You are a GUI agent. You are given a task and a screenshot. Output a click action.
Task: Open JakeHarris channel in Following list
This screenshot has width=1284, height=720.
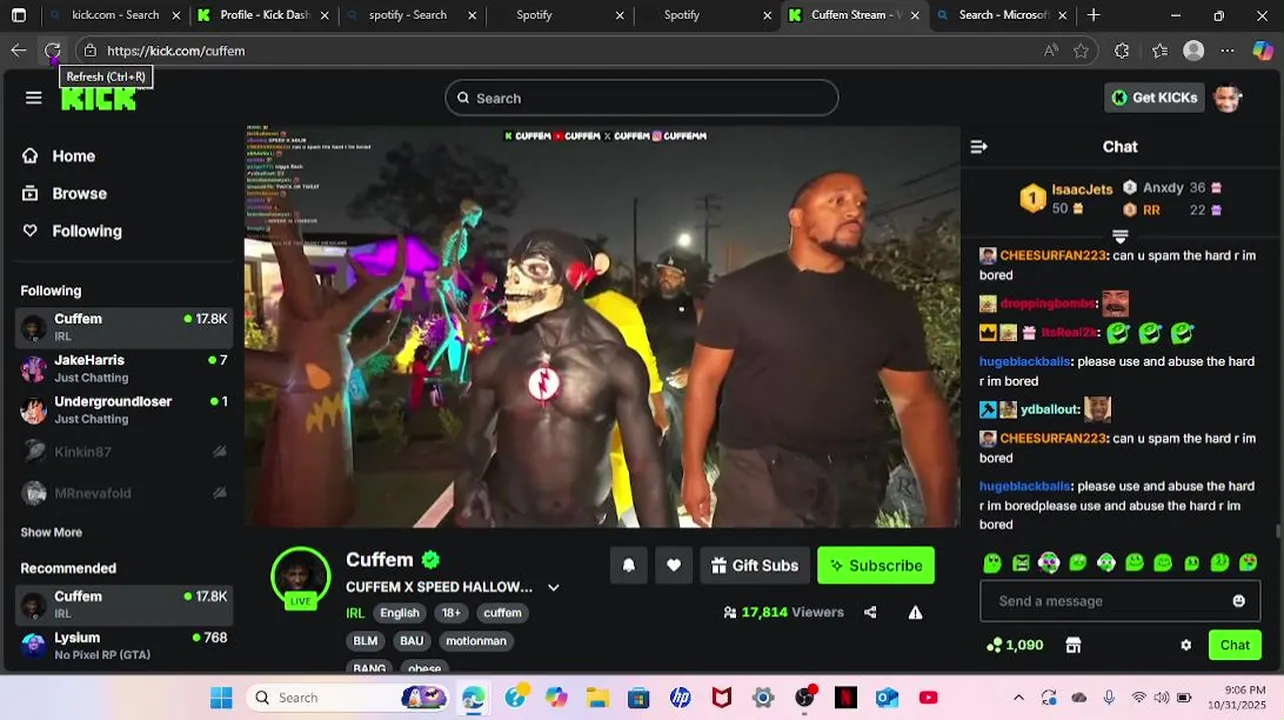pos(124,368)
